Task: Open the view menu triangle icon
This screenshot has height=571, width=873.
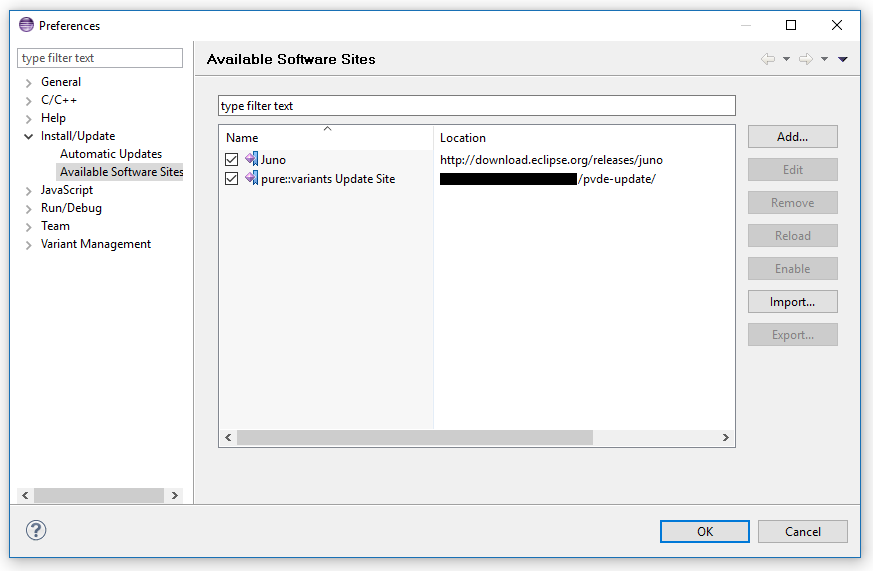Action: 843,59
